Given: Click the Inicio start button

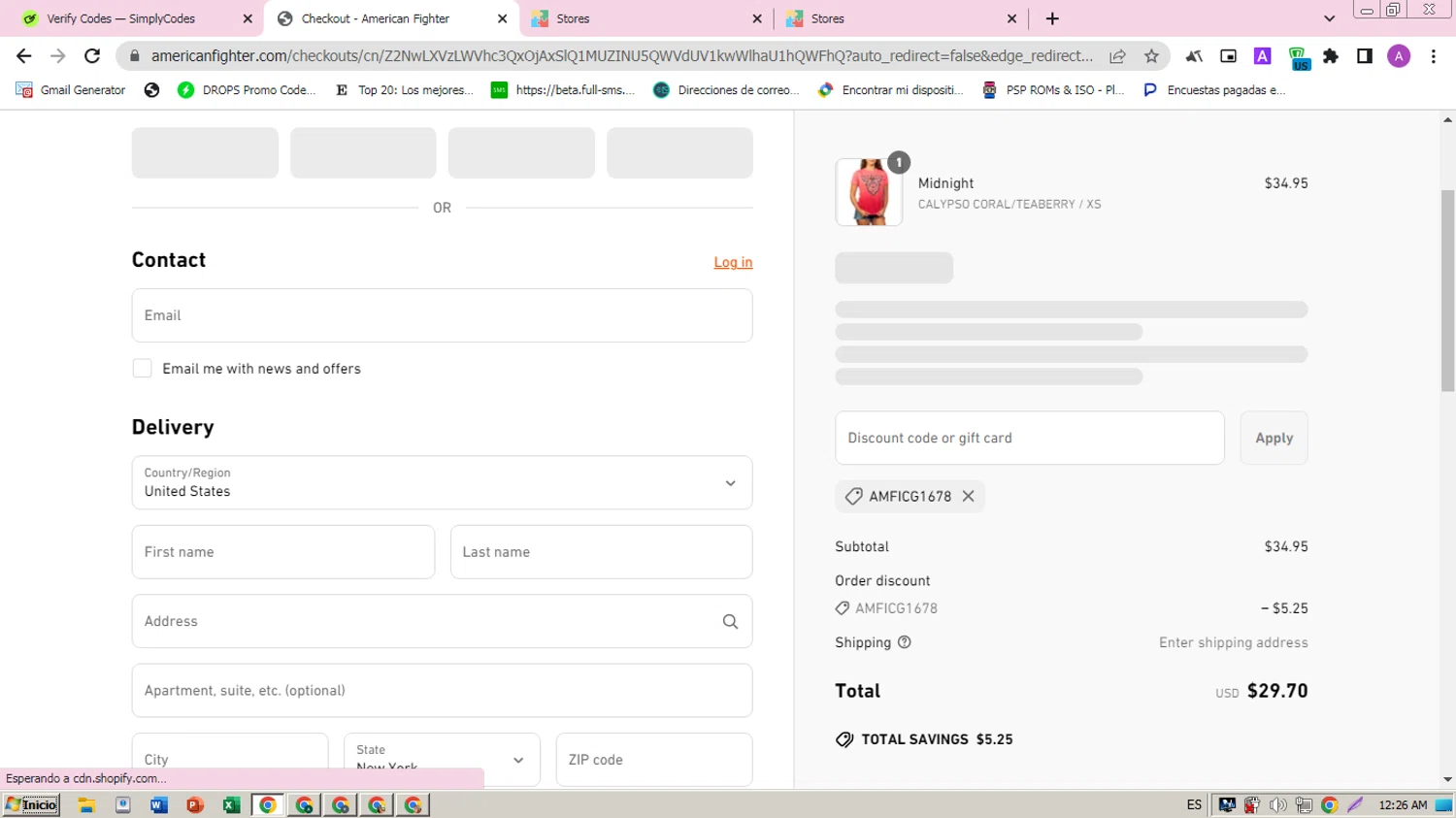Looking at the screenshot, I should tap(32, 804).
